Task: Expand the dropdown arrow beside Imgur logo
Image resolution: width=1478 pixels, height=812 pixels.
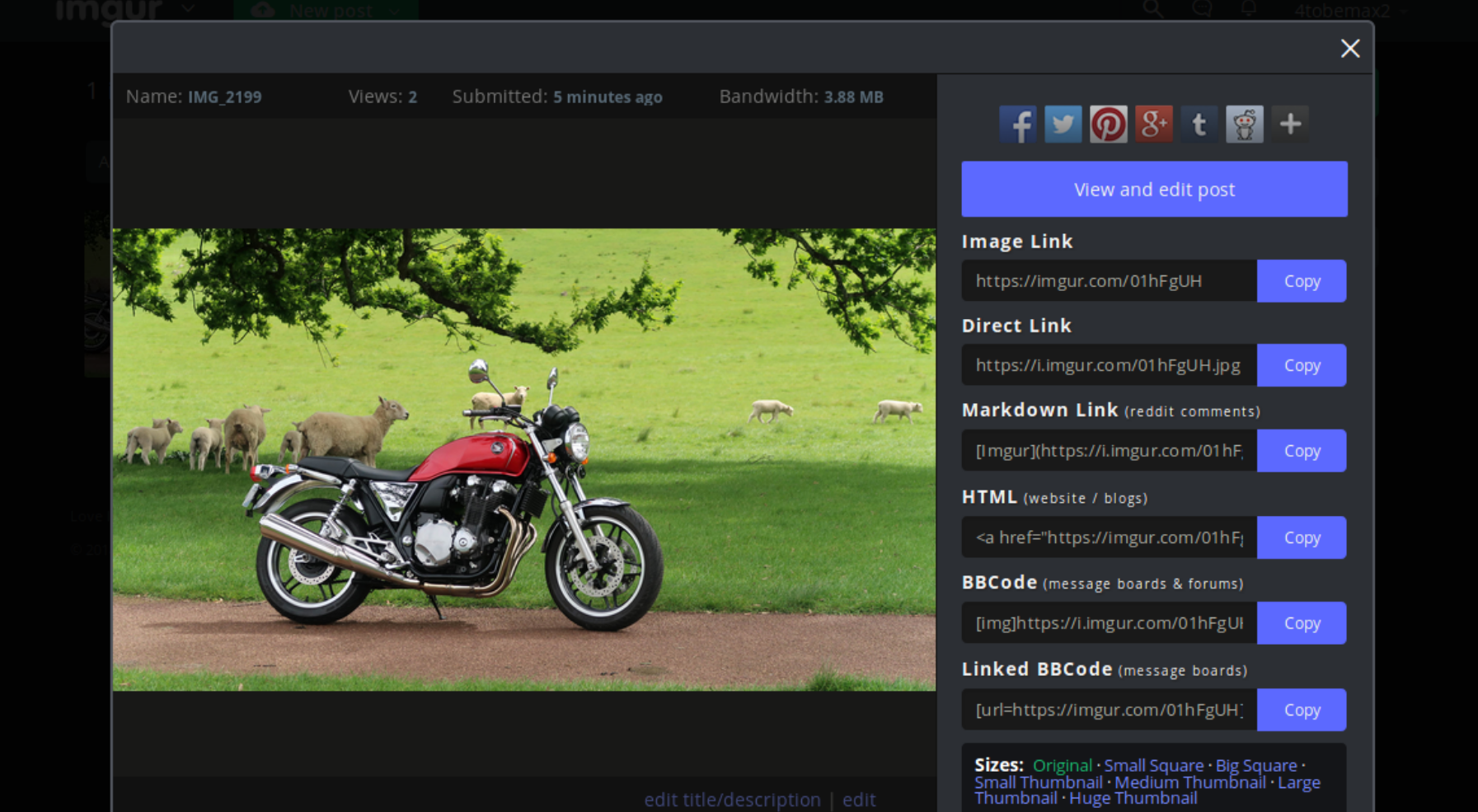Action: 188,9
